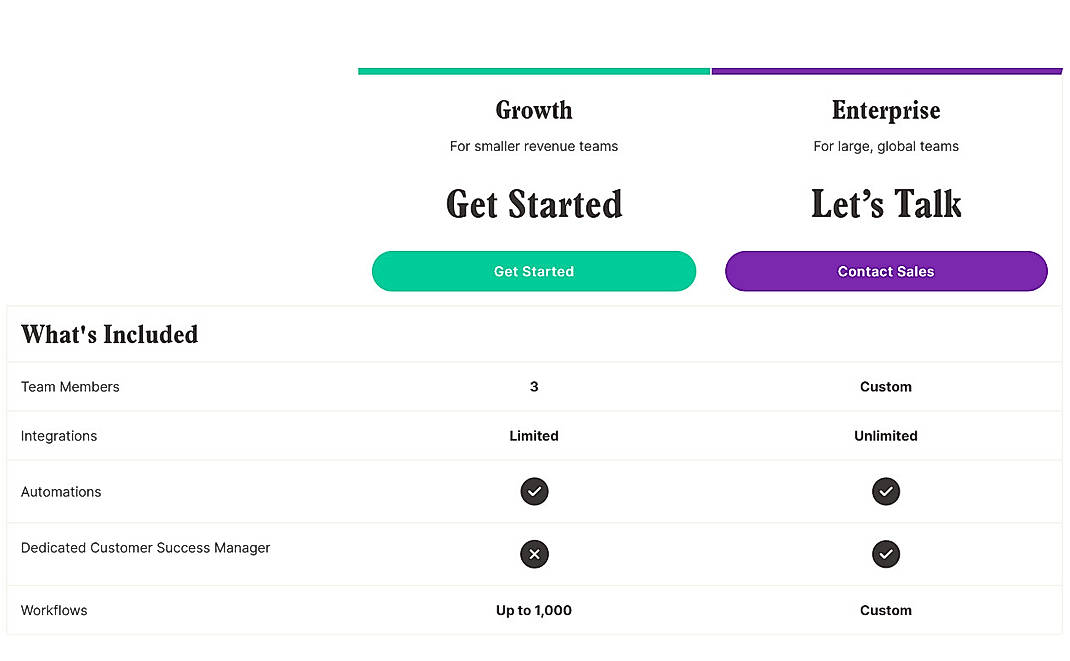Screen dimensions: 1070x661
Task: Select the Workflows row label
Action: click(54, 610)
